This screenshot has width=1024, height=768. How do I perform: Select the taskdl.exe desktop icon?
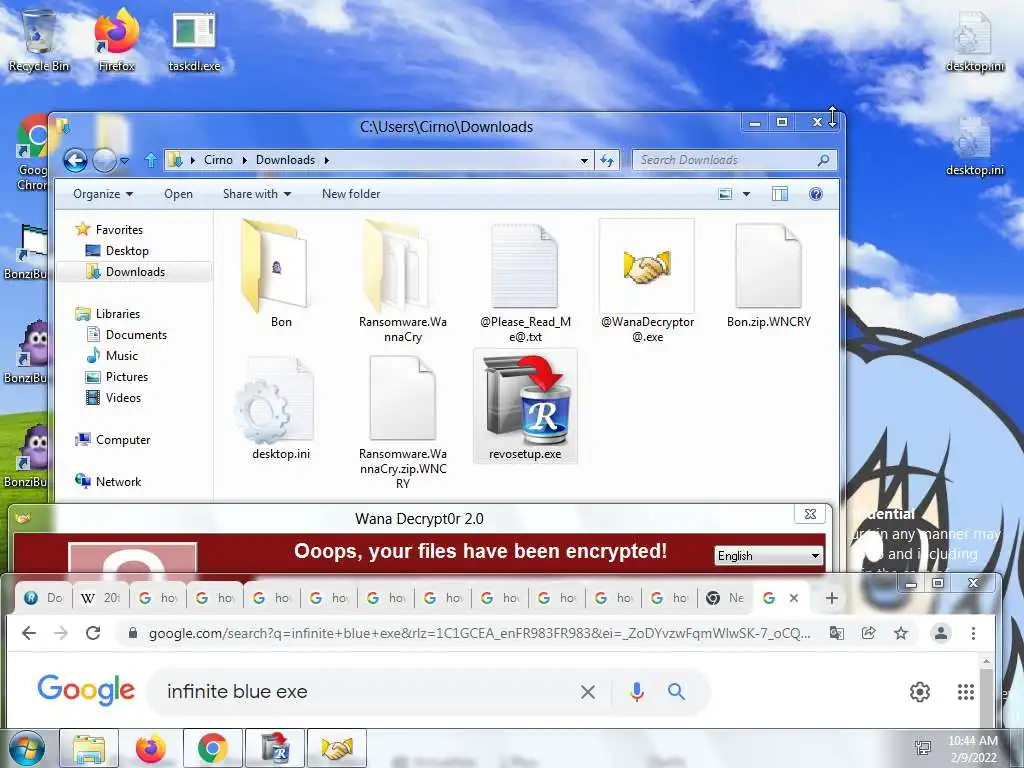point(194,40)
